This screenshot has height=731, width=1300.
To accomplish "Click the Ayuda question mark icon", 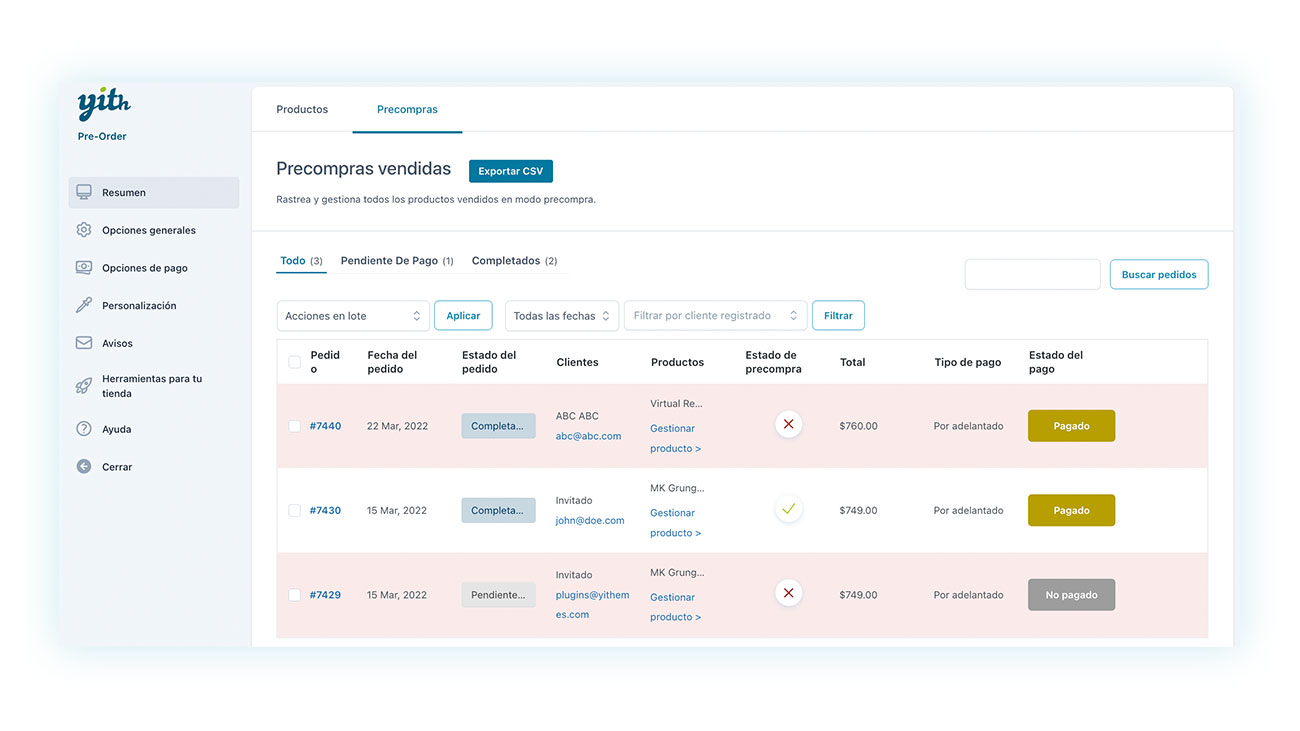I will click(84, 429).
